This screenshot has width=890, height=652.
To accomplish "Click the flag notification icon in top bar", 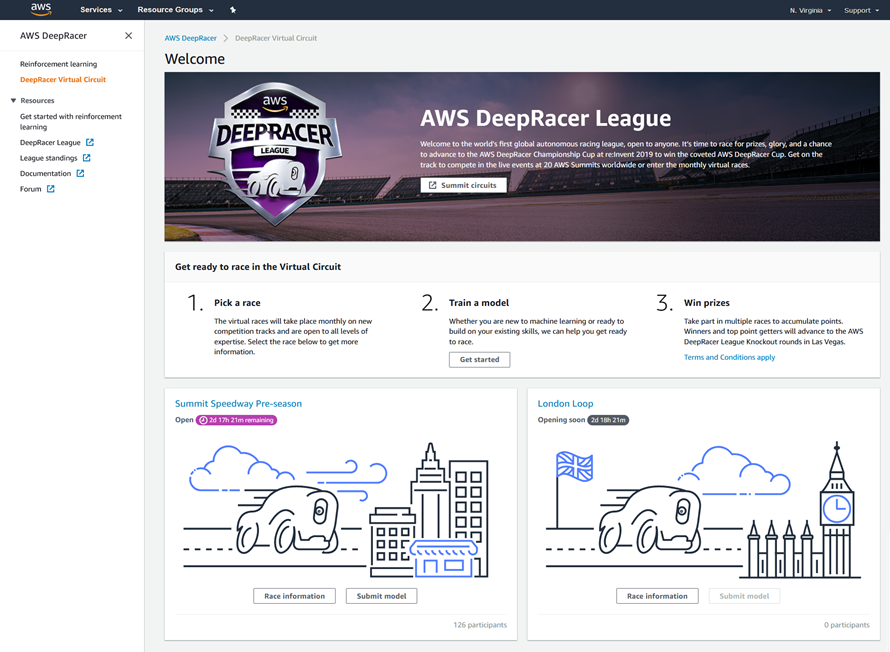I will [x=231, y=9].
